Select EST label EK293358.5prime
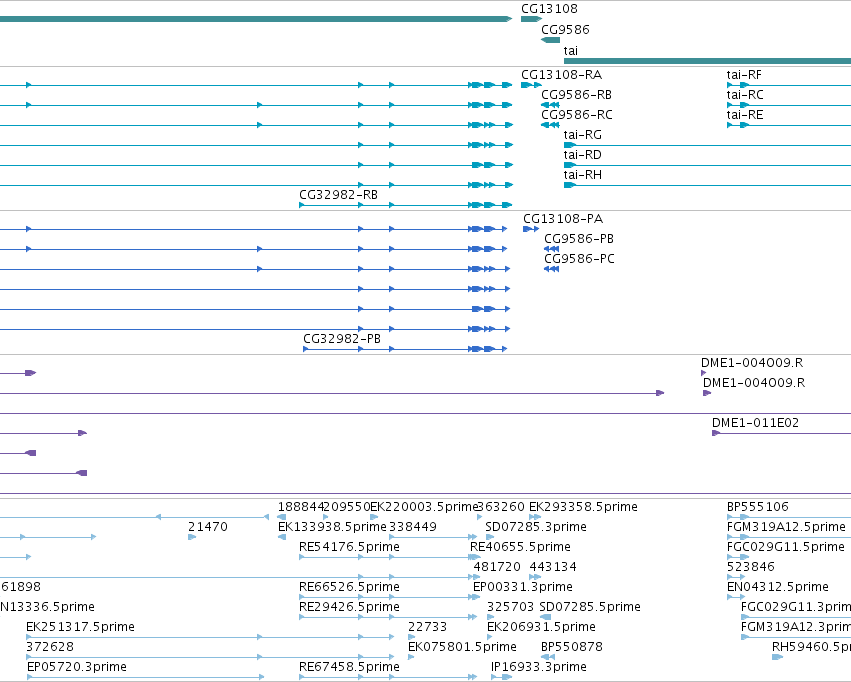The width and height of the screenshot is (851, 682). coord(583,507)
